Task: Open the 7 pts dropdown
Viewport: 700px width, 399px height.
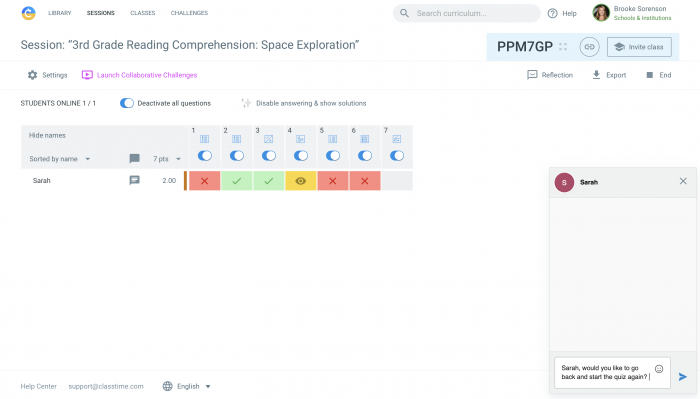Action: pos(167,159)
